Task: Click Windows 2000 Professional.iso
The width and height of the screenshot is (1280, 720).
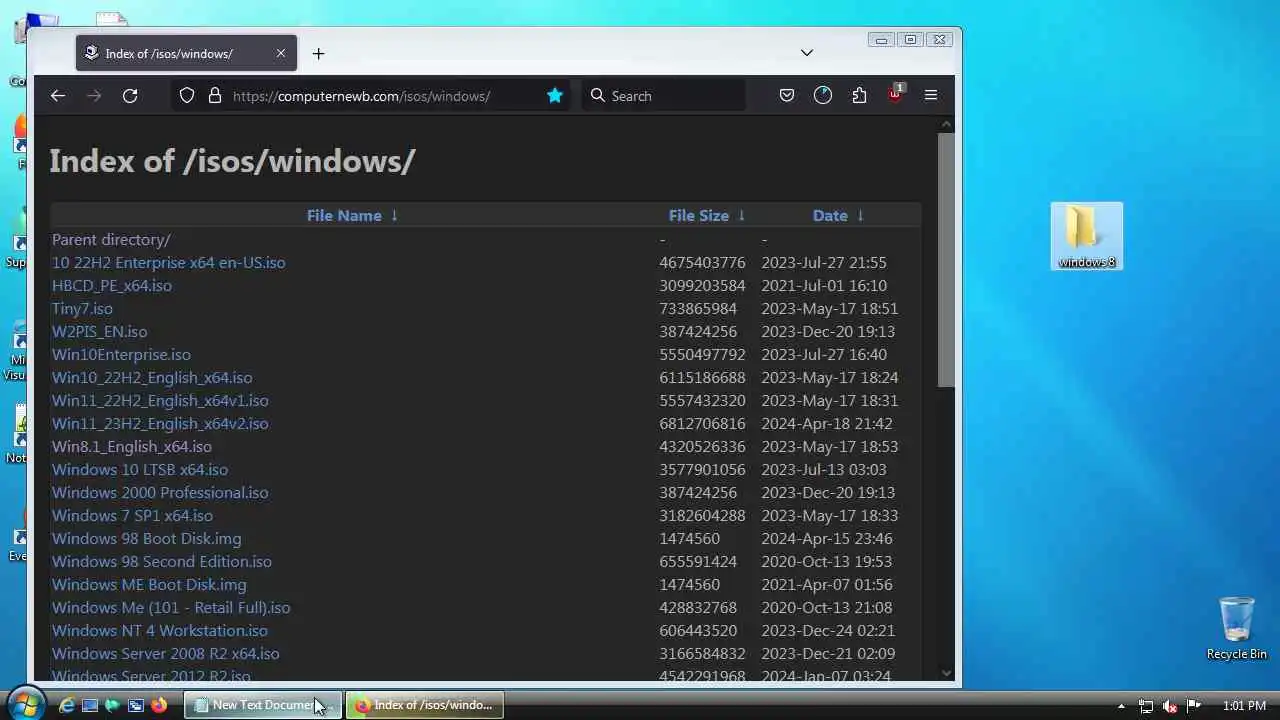Action: tap(160, 493)
